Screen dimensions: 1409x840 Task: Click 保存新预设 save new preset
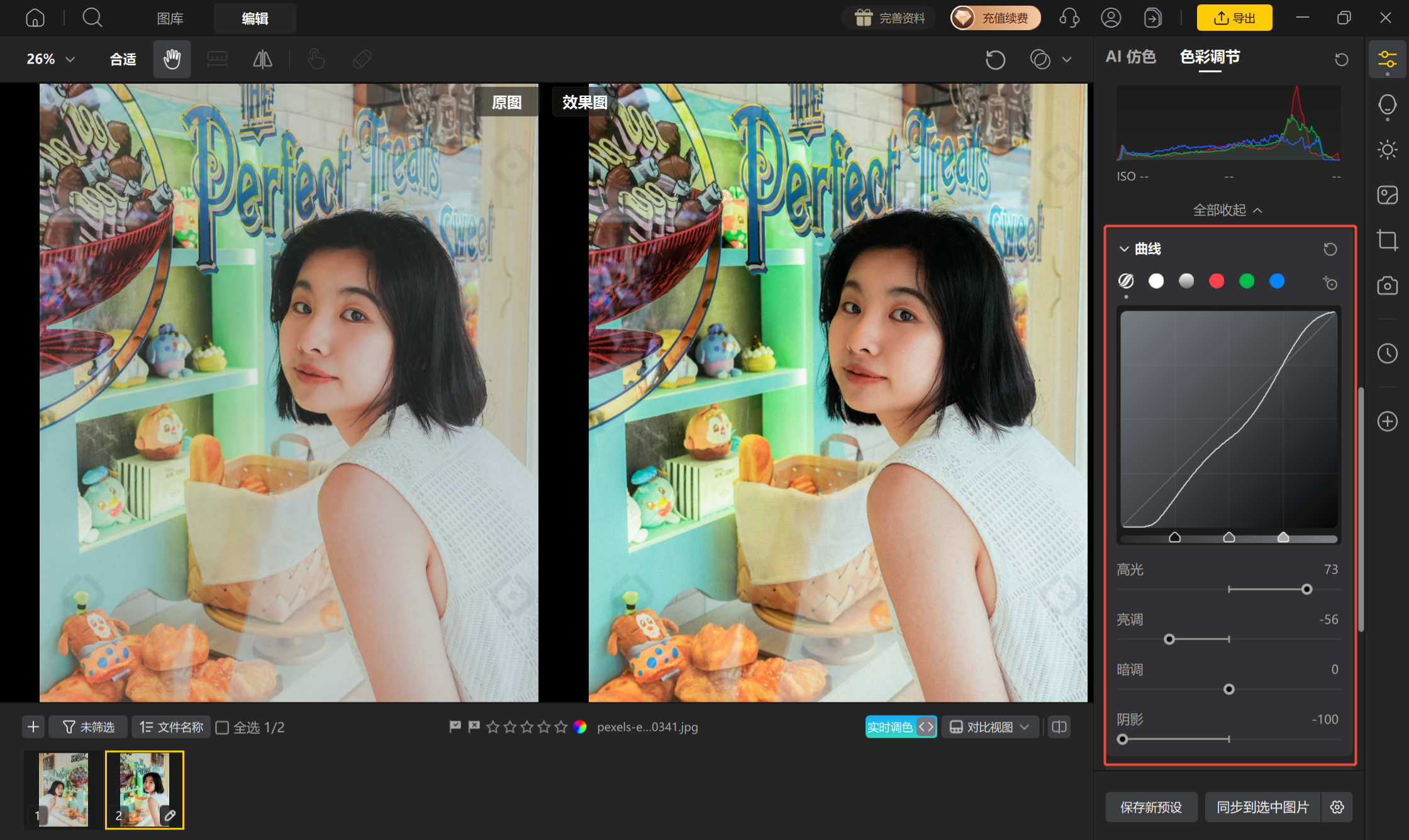click(x=1151, y=807)
